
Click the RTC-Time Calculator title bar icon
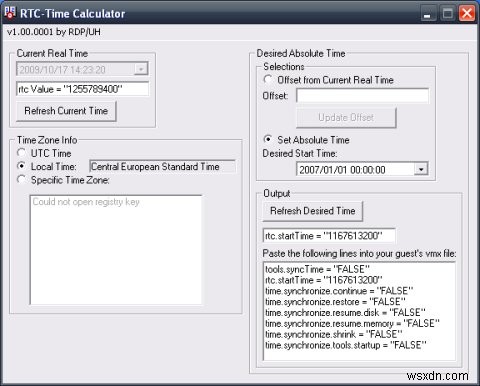(x=10, y=12)
